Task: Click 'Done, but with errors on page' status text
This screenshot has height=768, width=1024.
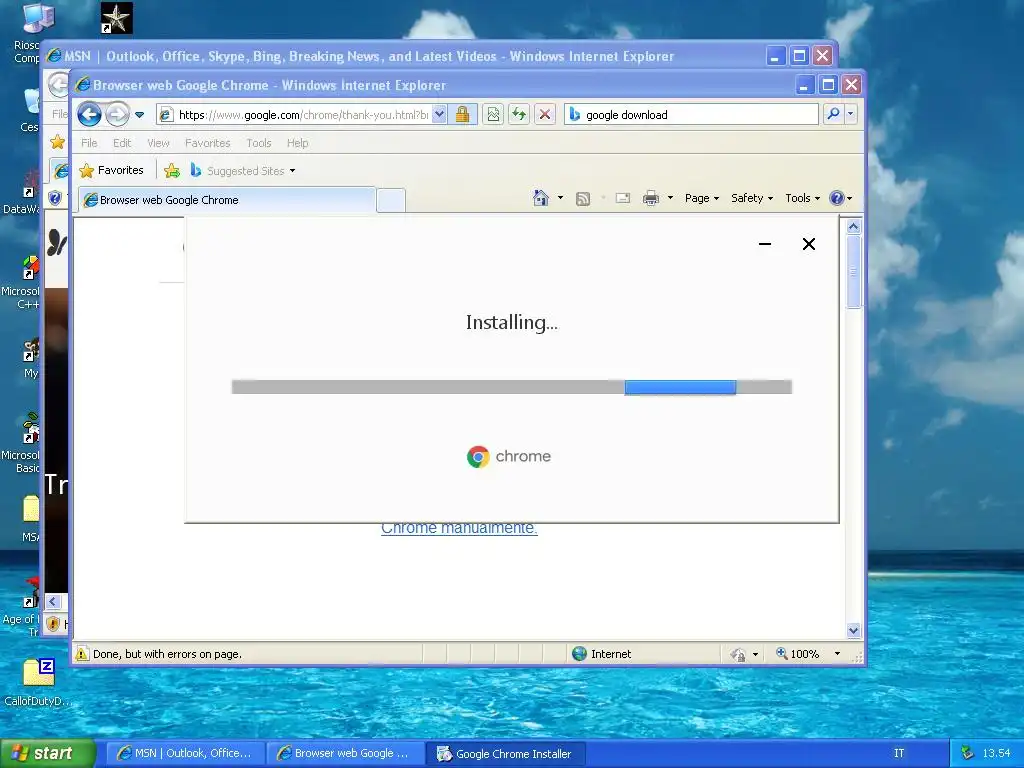Action: (x=167, y=654)
